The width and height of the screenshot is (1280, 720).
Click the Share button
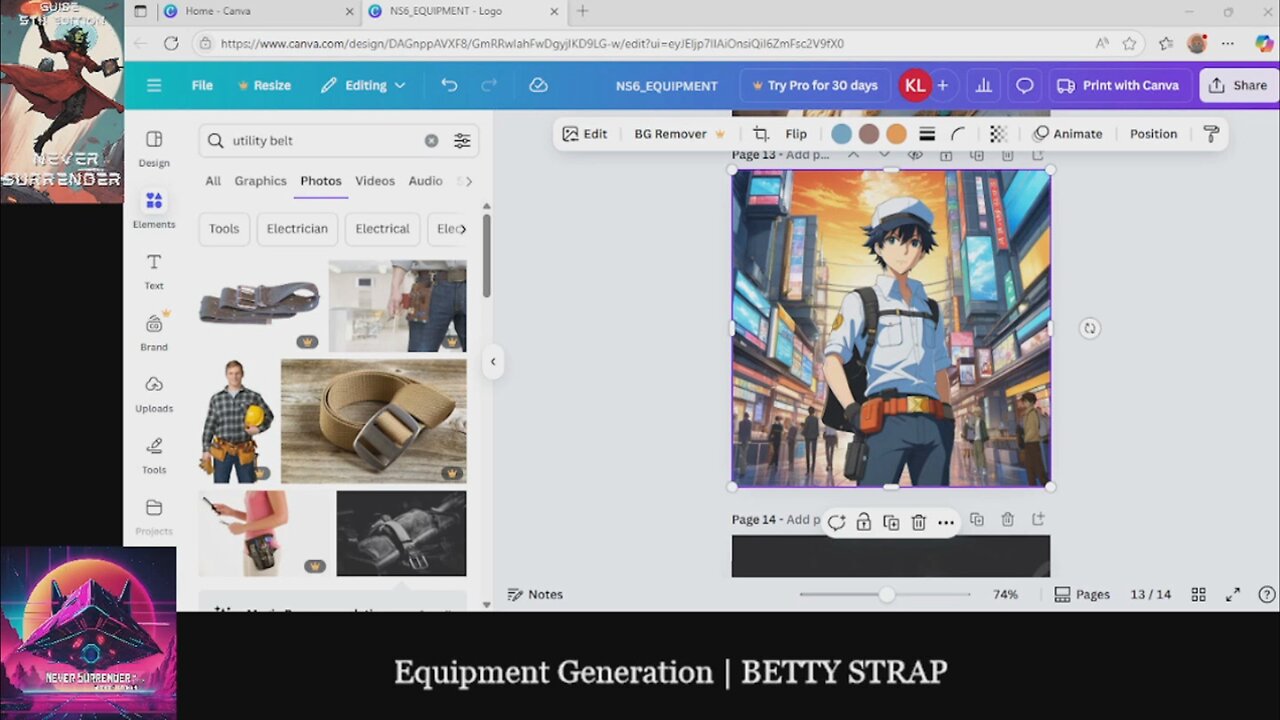click(x=1238, y=85)
